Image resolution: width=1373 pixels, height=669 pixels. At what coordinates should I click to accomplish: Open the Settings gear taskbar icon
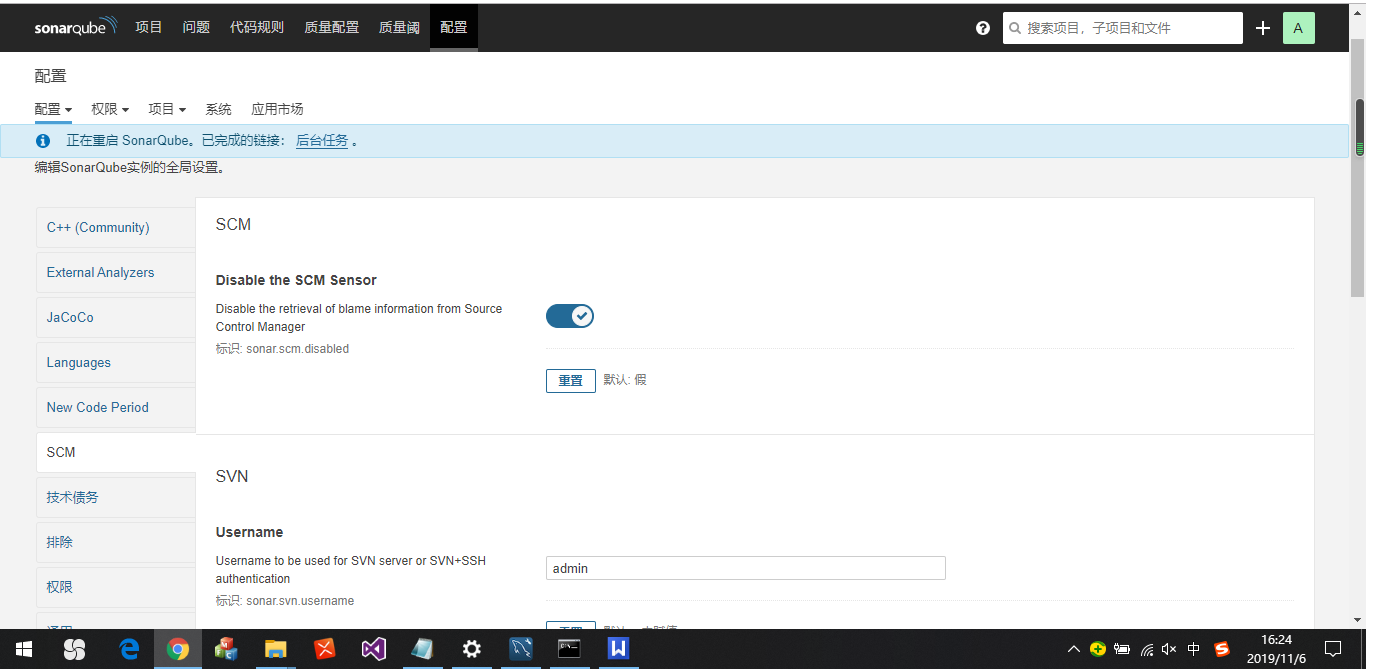tap(472, 649)
